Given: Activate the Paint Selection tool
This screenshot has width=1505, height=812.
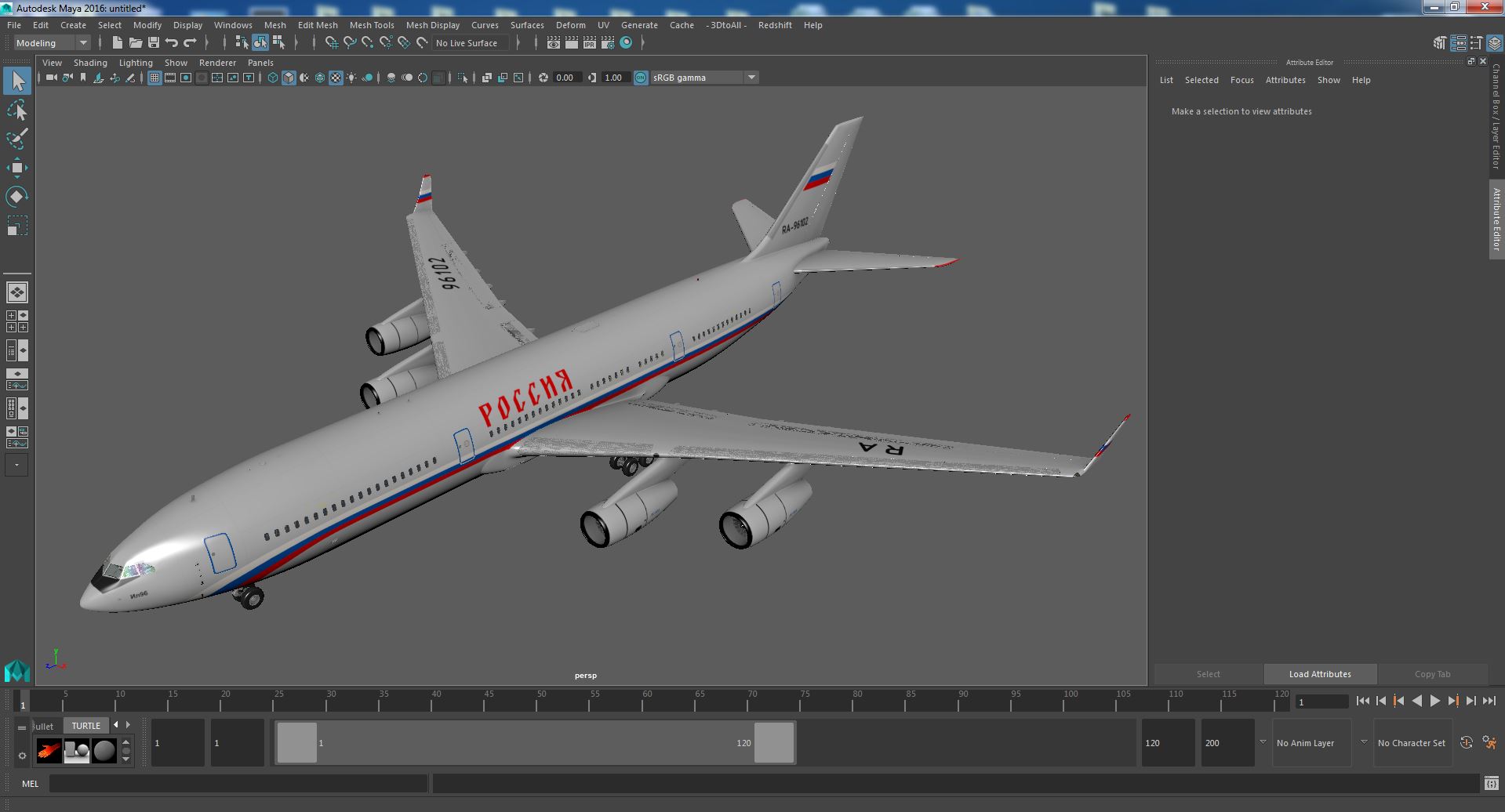Looking at the screenshot, I should 17,139.
